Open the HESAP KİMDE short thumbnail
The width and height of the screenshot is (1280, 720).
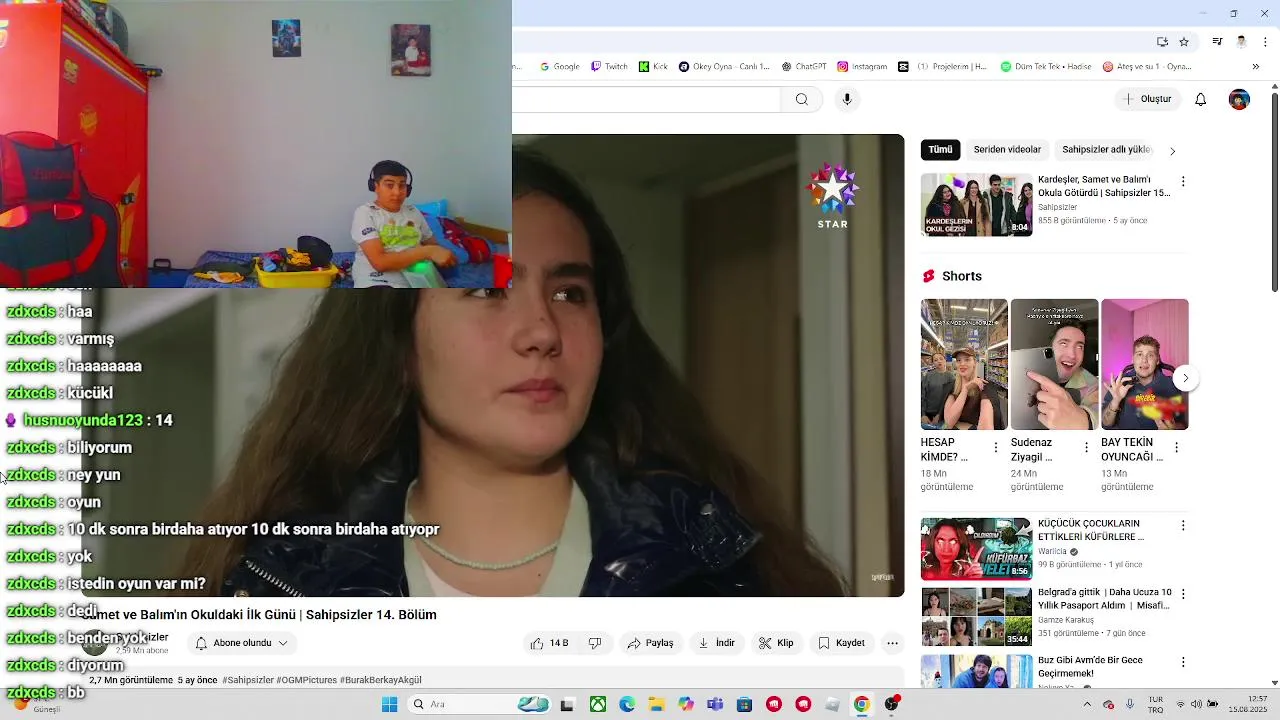pos(964,364)
